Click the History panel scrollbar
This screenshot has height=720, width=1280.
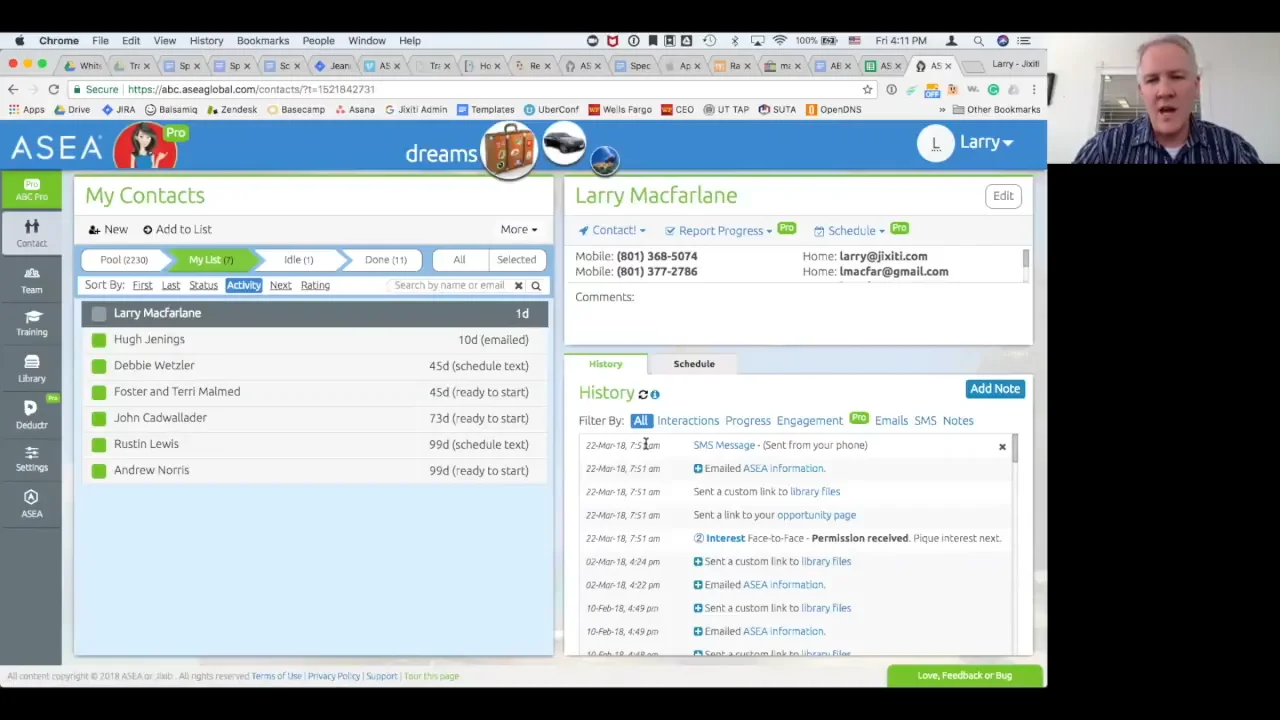pos(1015,448)
